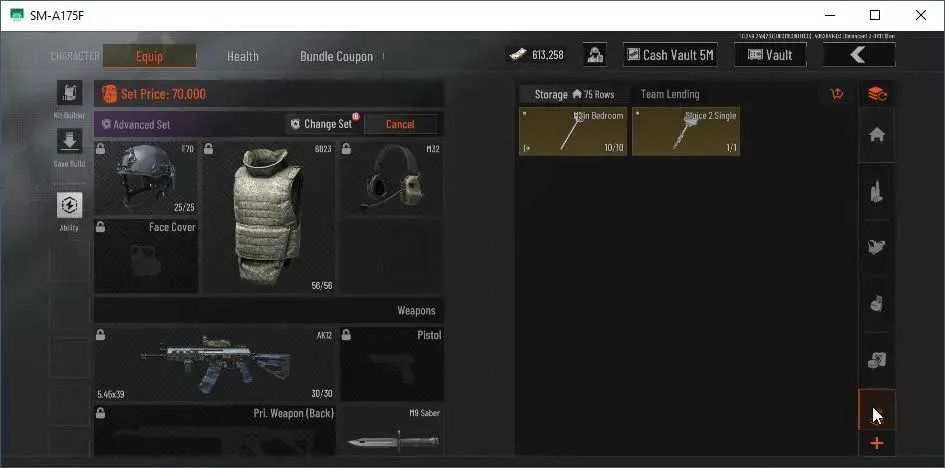
Task: Open the Kit Builder icon
Action: coord(69,93)
